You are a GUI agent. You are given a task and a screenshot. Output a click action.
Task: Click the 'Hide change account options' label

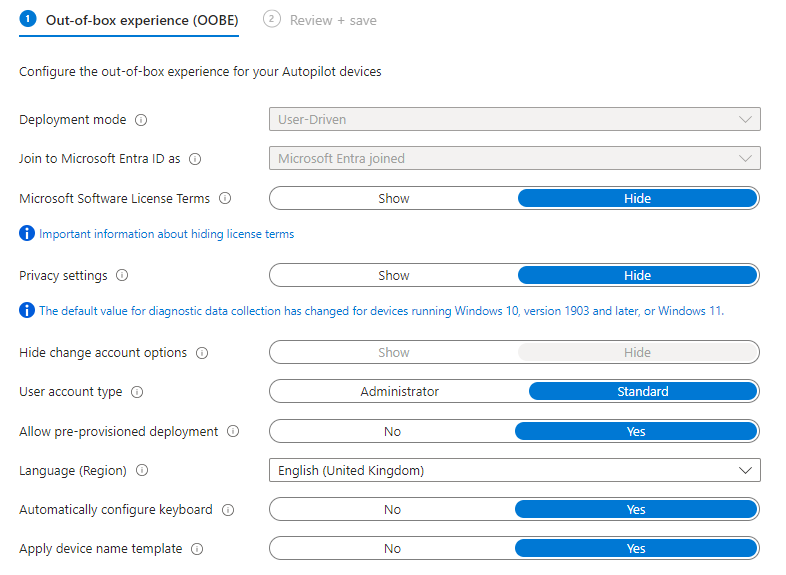click(103, 353)
